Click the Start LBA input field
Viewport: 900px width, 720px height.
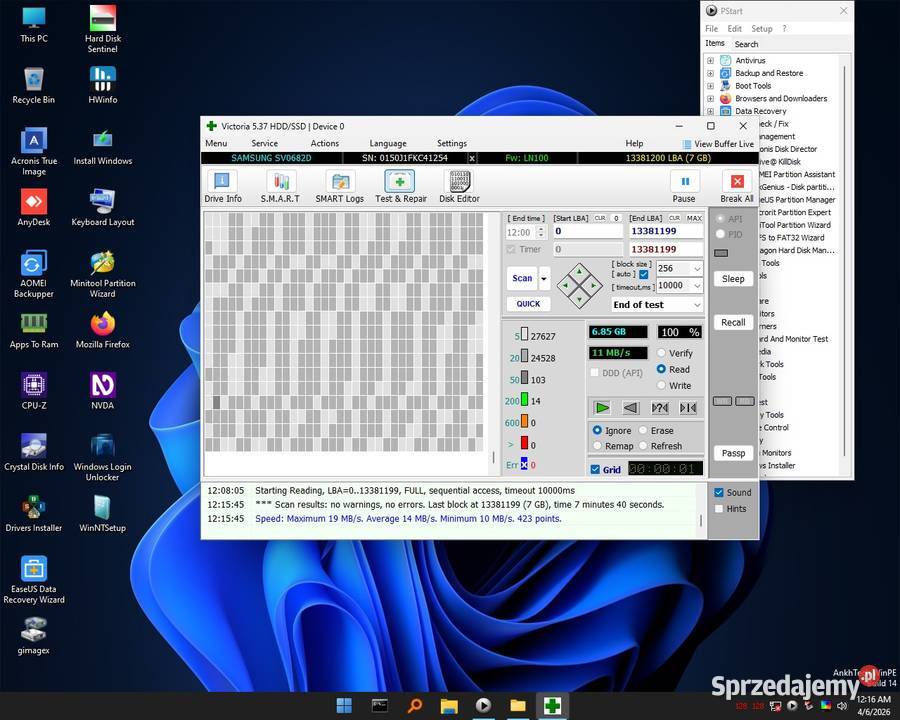pyautogui.click(x=587, y=231)
